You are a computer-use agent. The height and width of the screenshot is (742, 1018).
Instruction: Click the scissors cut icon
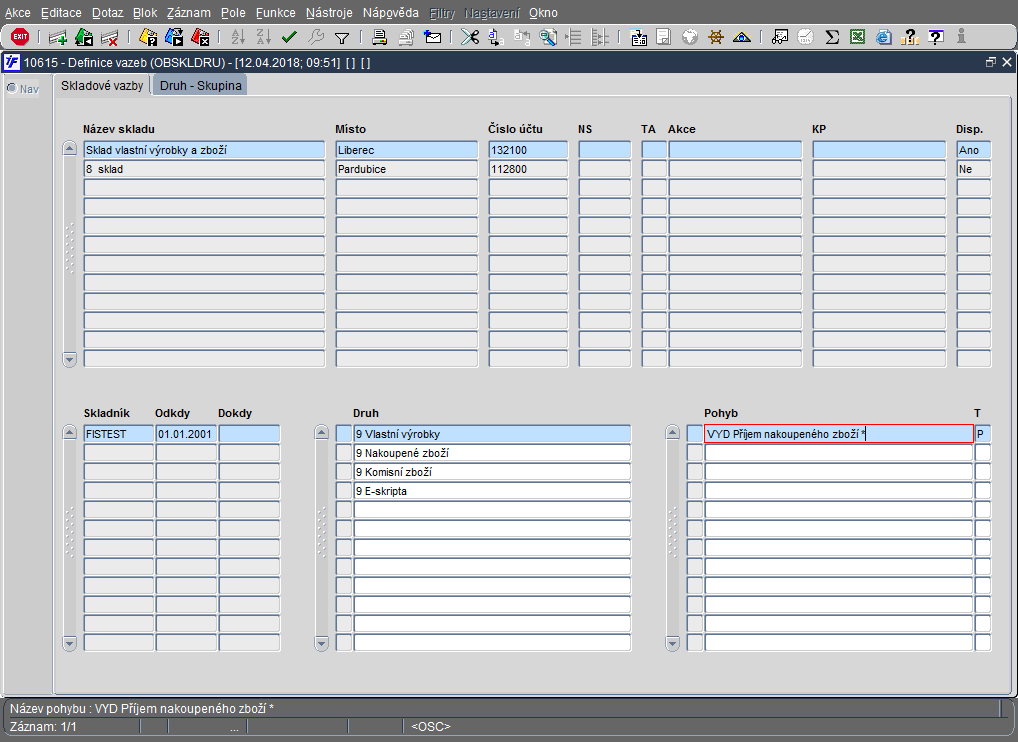(469, 37)
